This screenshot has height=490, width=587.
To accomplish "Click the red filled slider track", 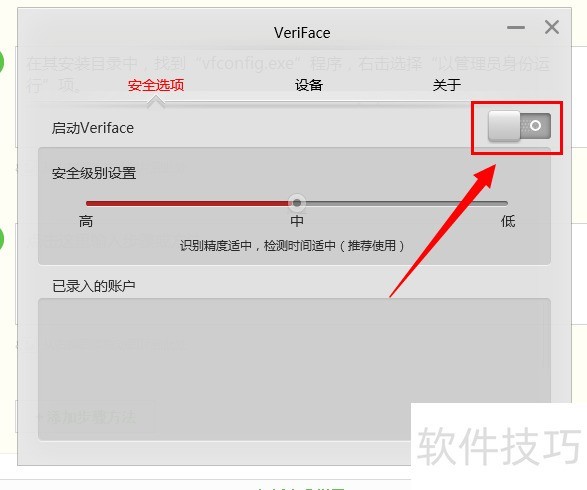I will pos(188,203).
